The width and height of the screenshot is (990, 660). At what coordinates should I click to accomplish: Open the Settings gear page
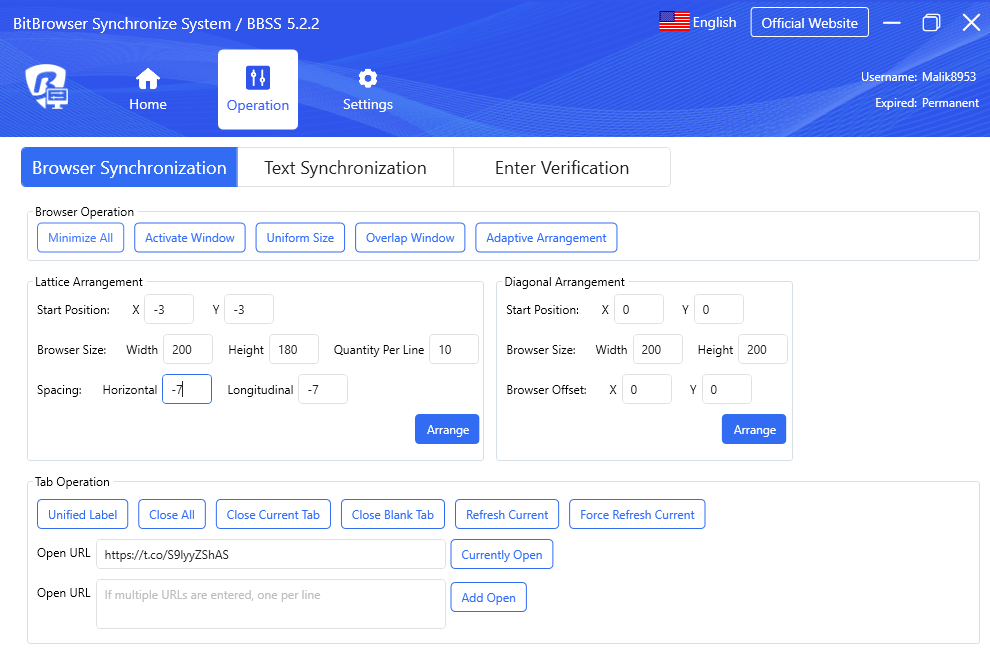(x=367, y=90)
